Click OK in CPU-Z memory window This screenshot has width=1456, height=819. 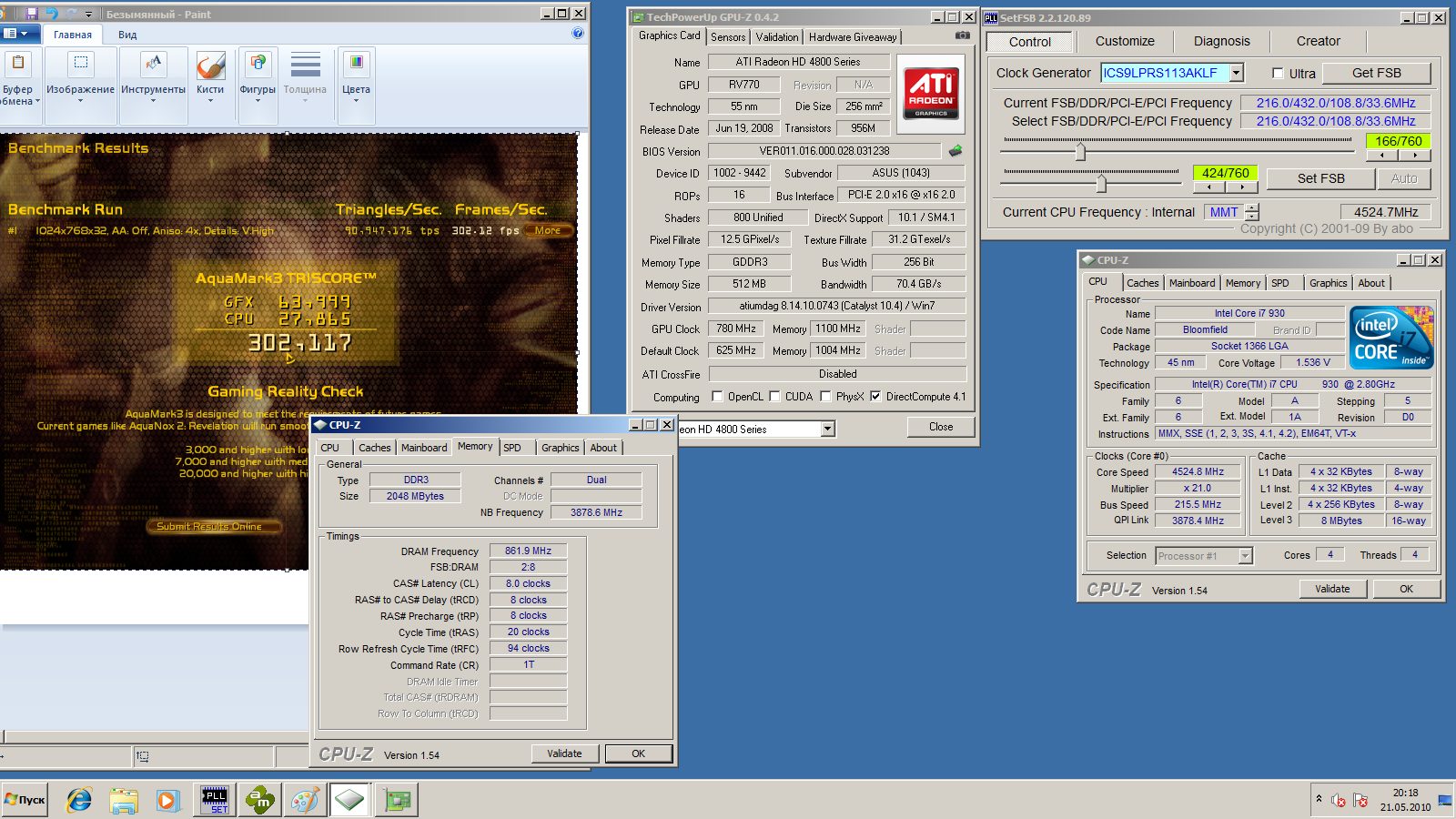click(638, 753)
